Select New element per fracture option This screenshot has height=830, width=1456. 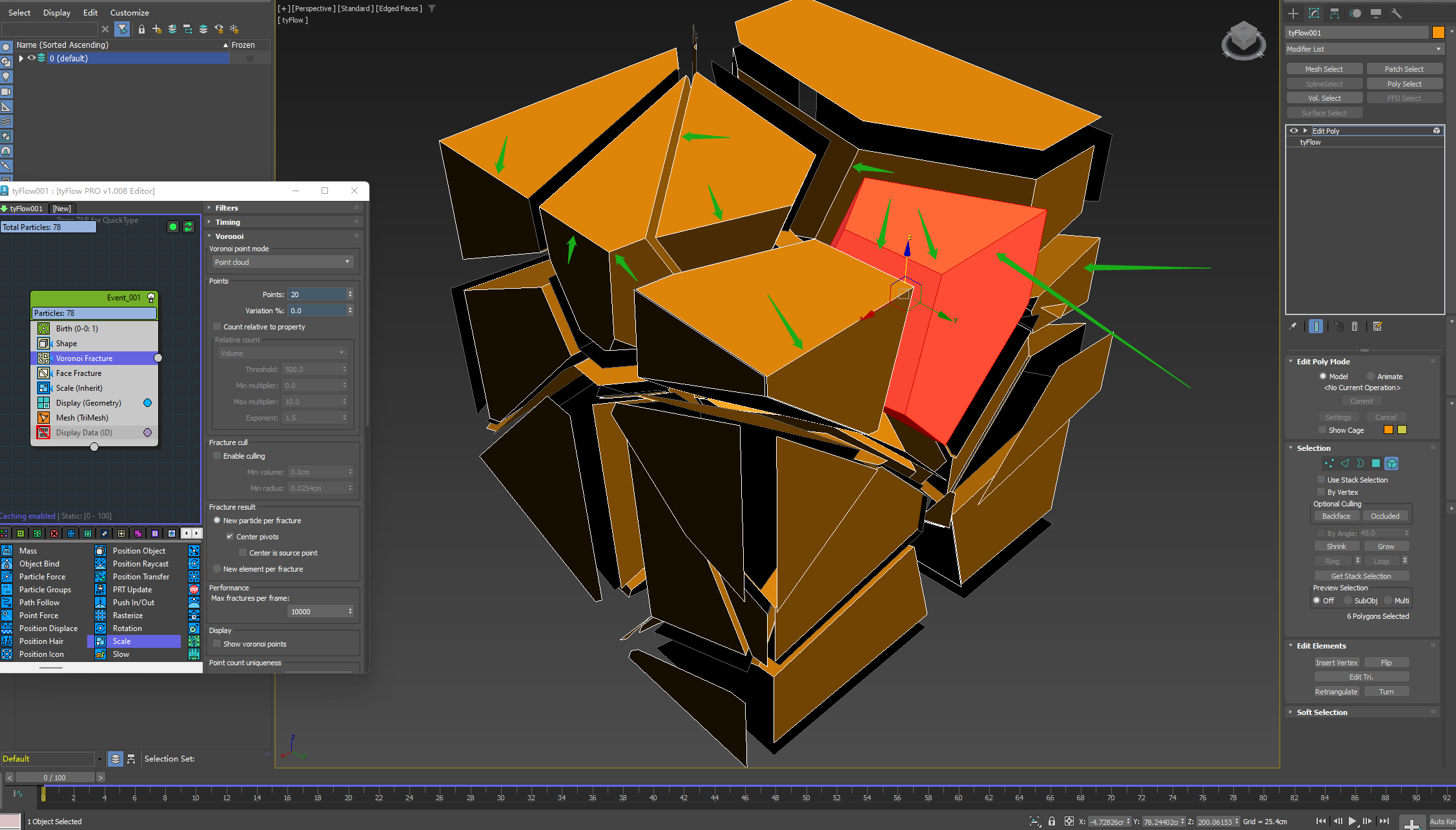(217, 568)
